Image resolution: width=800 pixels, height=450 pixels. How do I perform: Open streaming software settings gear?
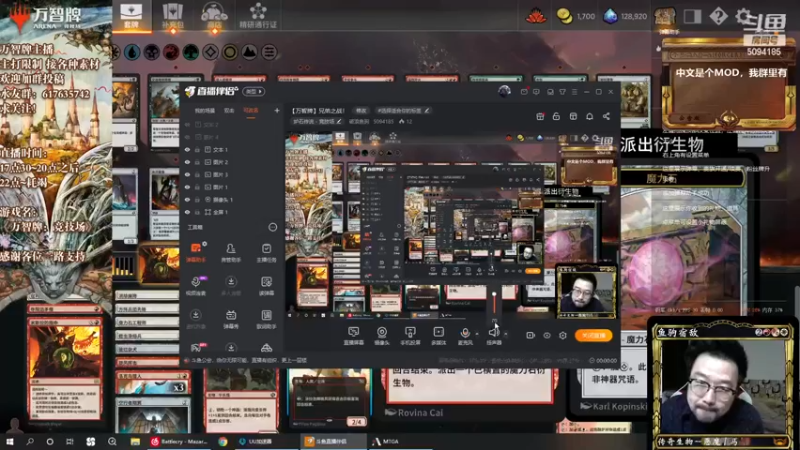(x=563, y=335)
